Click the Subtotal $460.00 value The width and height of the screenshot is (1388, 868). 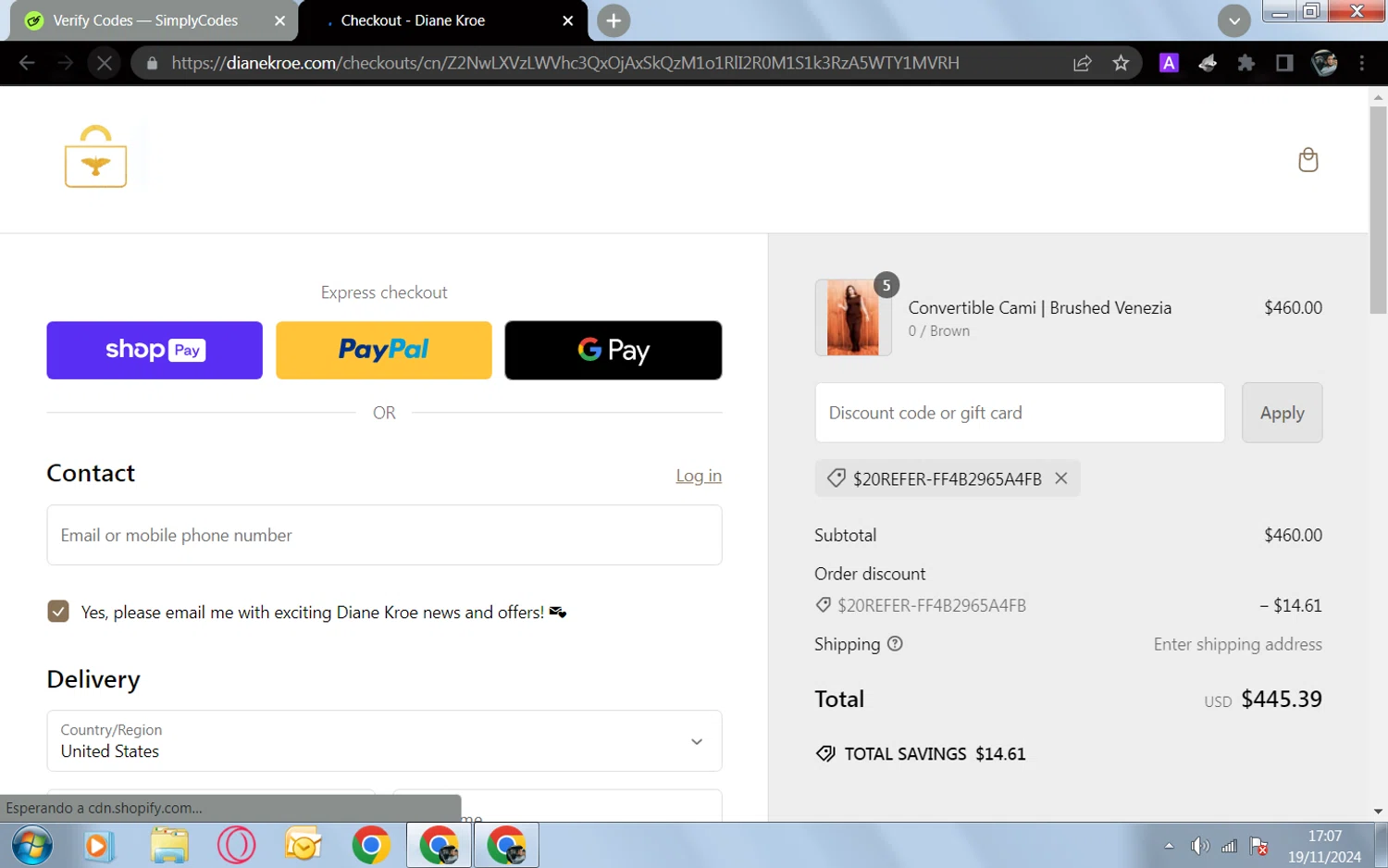1293,535
